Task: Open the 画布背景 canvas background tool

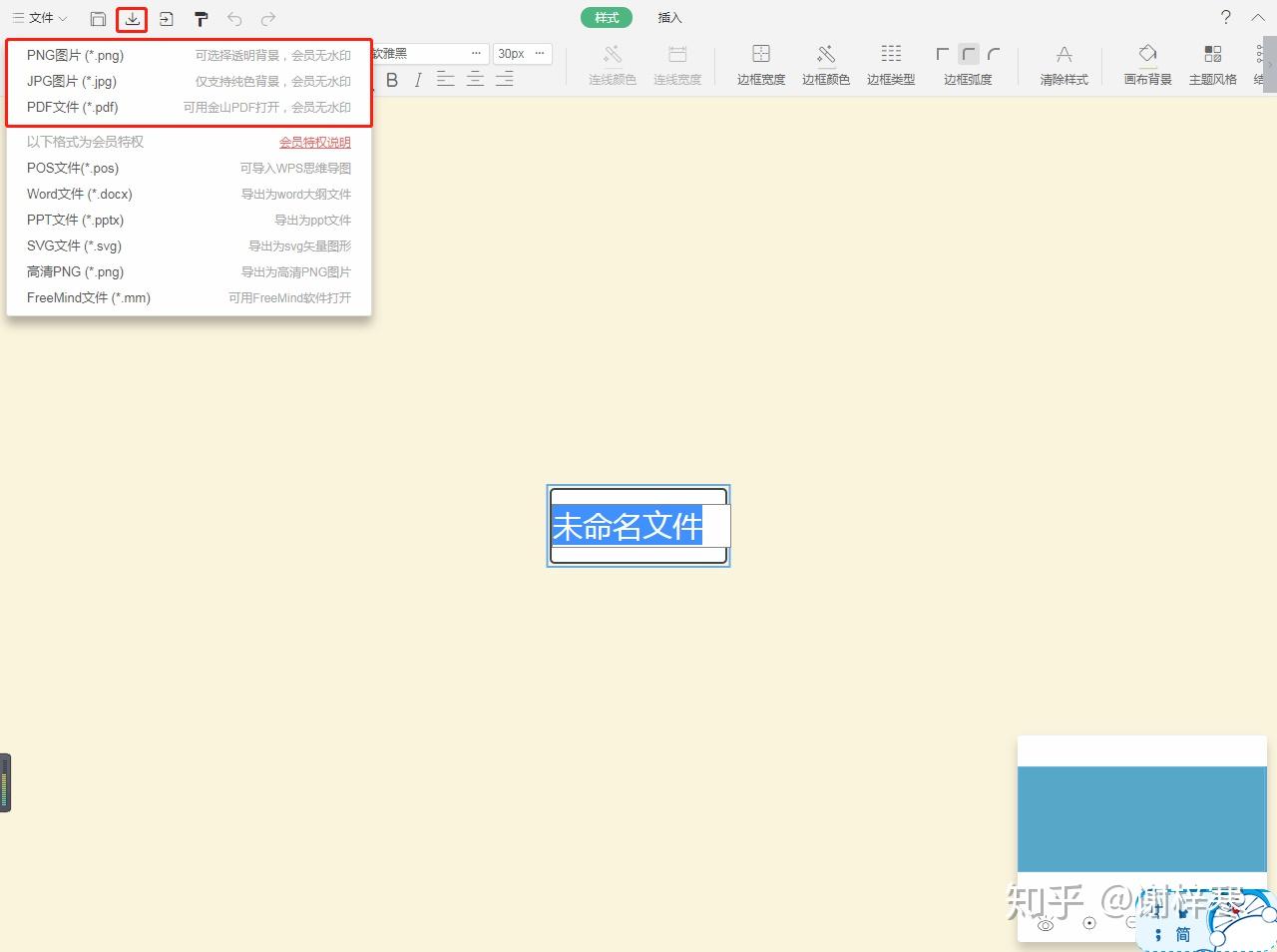Action: click(x=1147, y=62)
